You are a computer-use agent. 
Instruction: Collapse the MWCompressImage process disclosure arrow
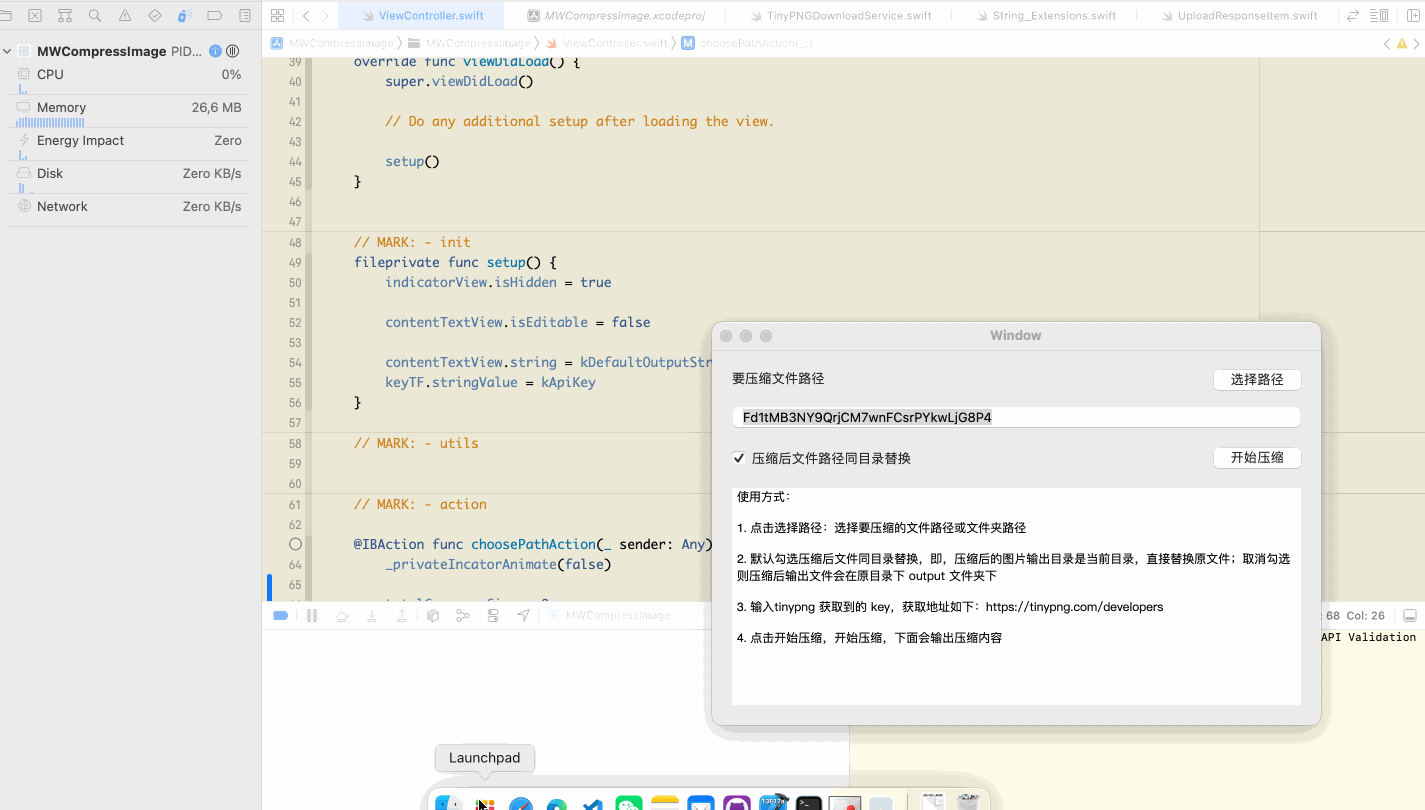click(x=8, y=51)
